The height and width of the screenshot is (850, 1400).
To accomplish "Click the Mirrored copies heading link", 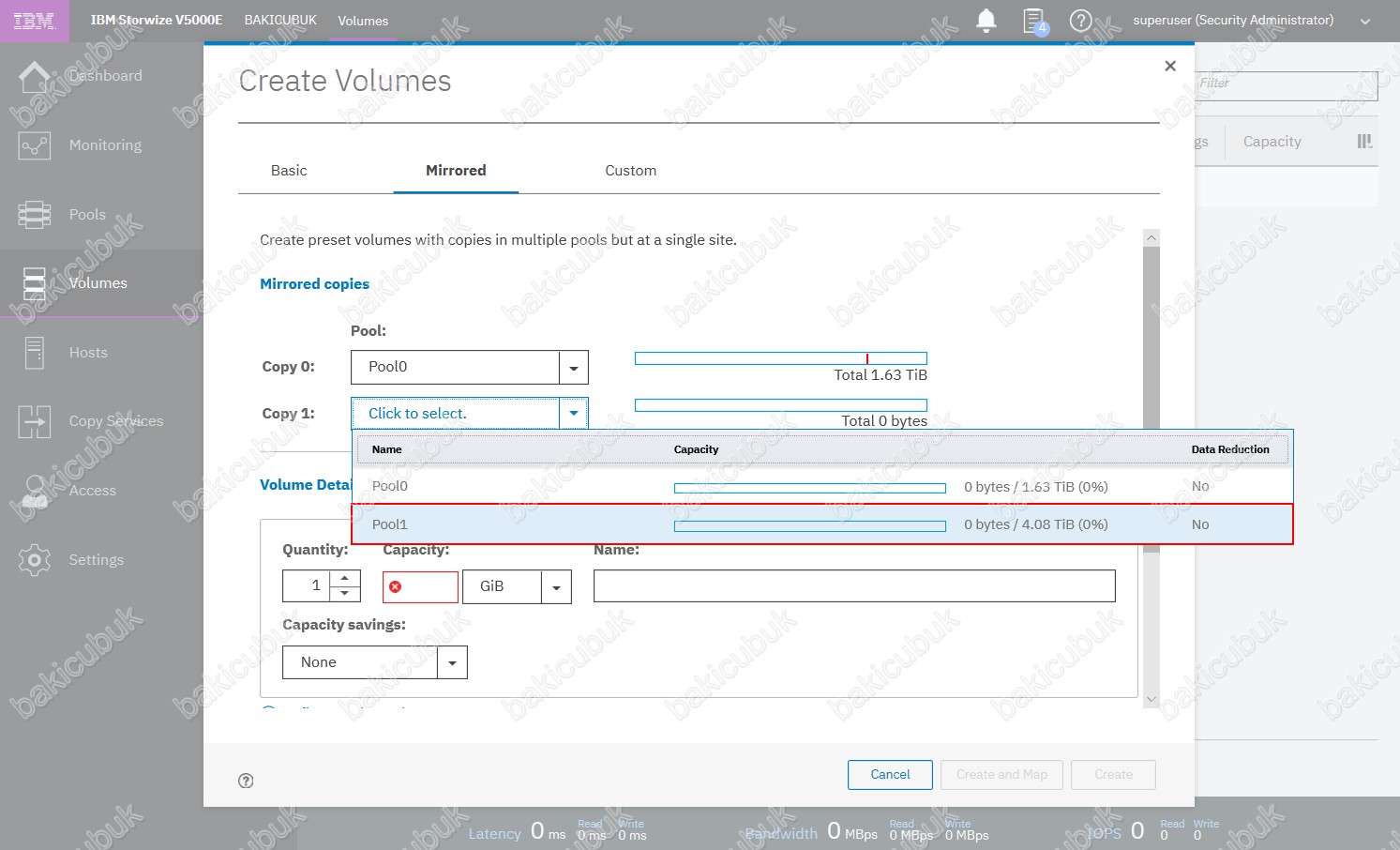I will (314, 284).
